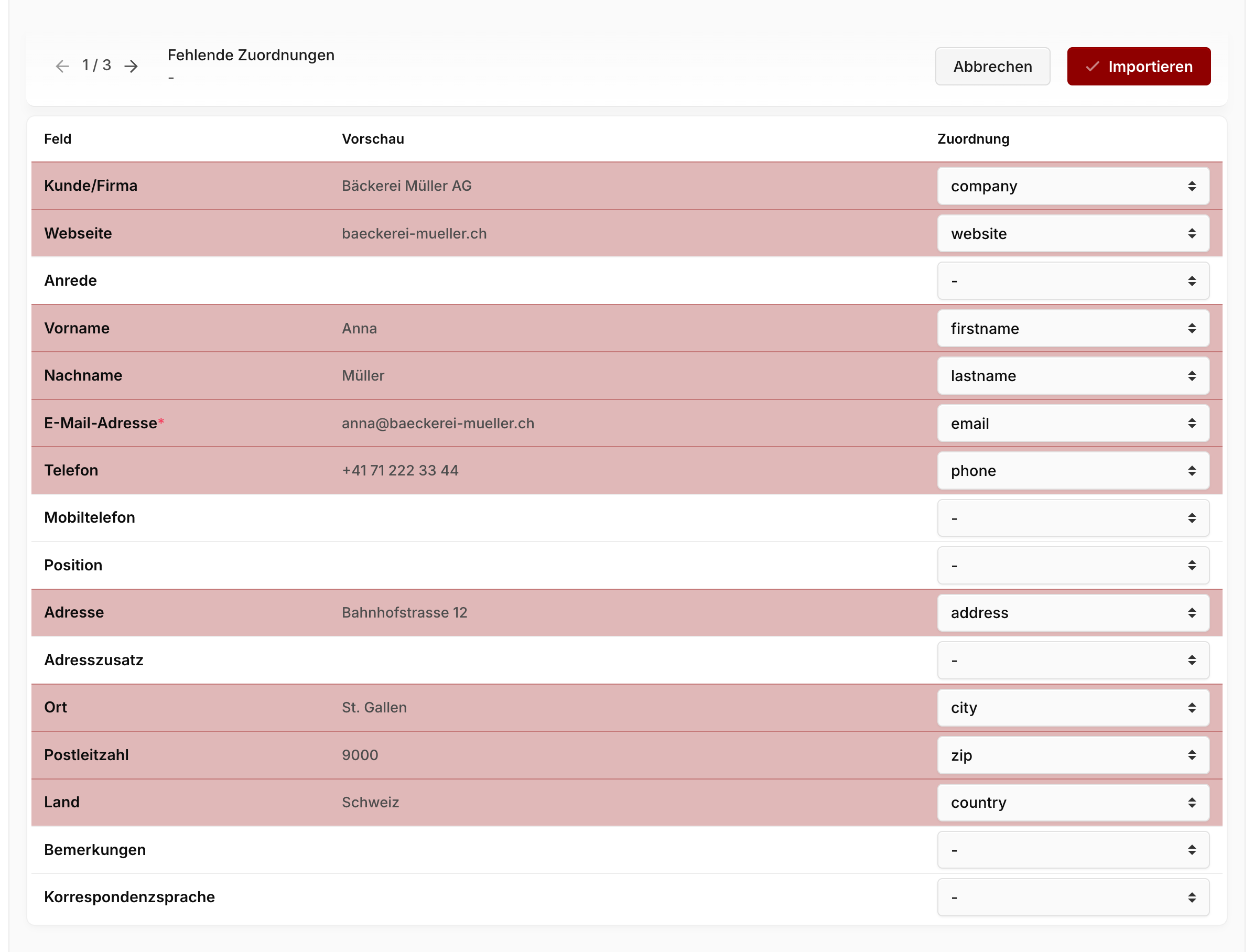Click the preview value 9000
This screenshot has width=1254, height=952.
pos(360,755)
